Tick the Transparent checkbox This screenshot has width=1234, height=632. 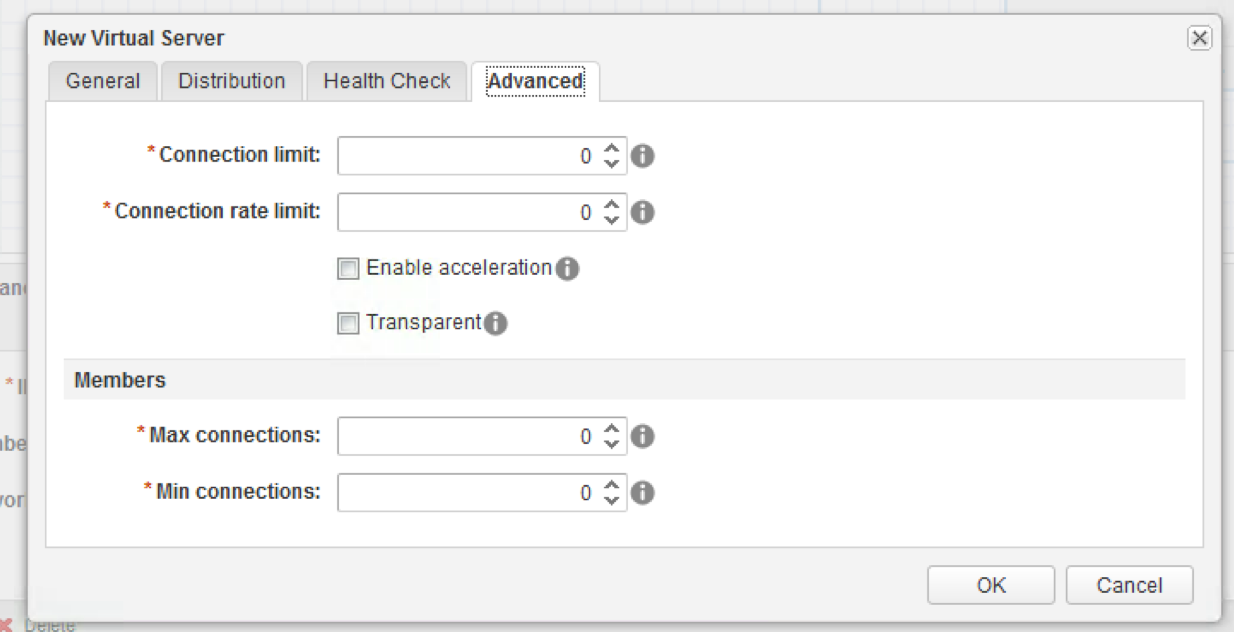coord(348,324)
